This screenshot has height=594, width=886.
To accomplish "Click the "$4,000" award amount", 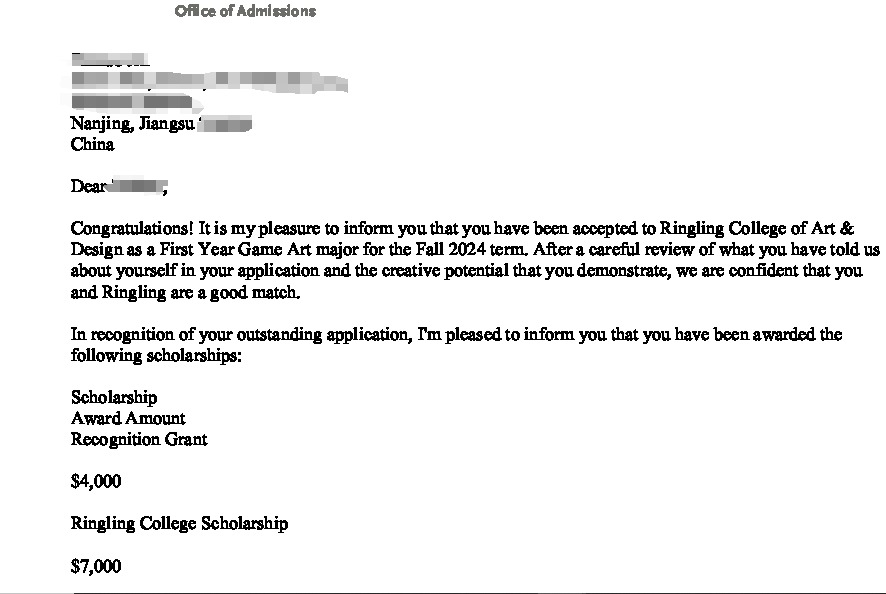I will click(96, 481).
